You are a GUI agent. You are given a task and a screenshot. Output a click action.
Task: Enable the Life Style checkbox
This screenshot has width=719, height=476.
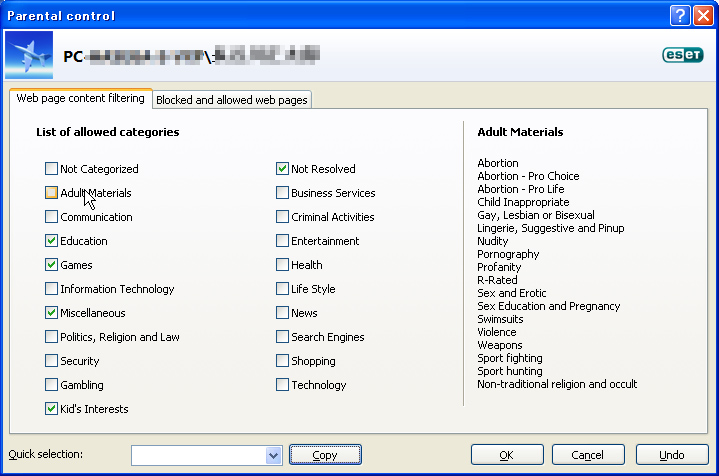pos(282,288)
